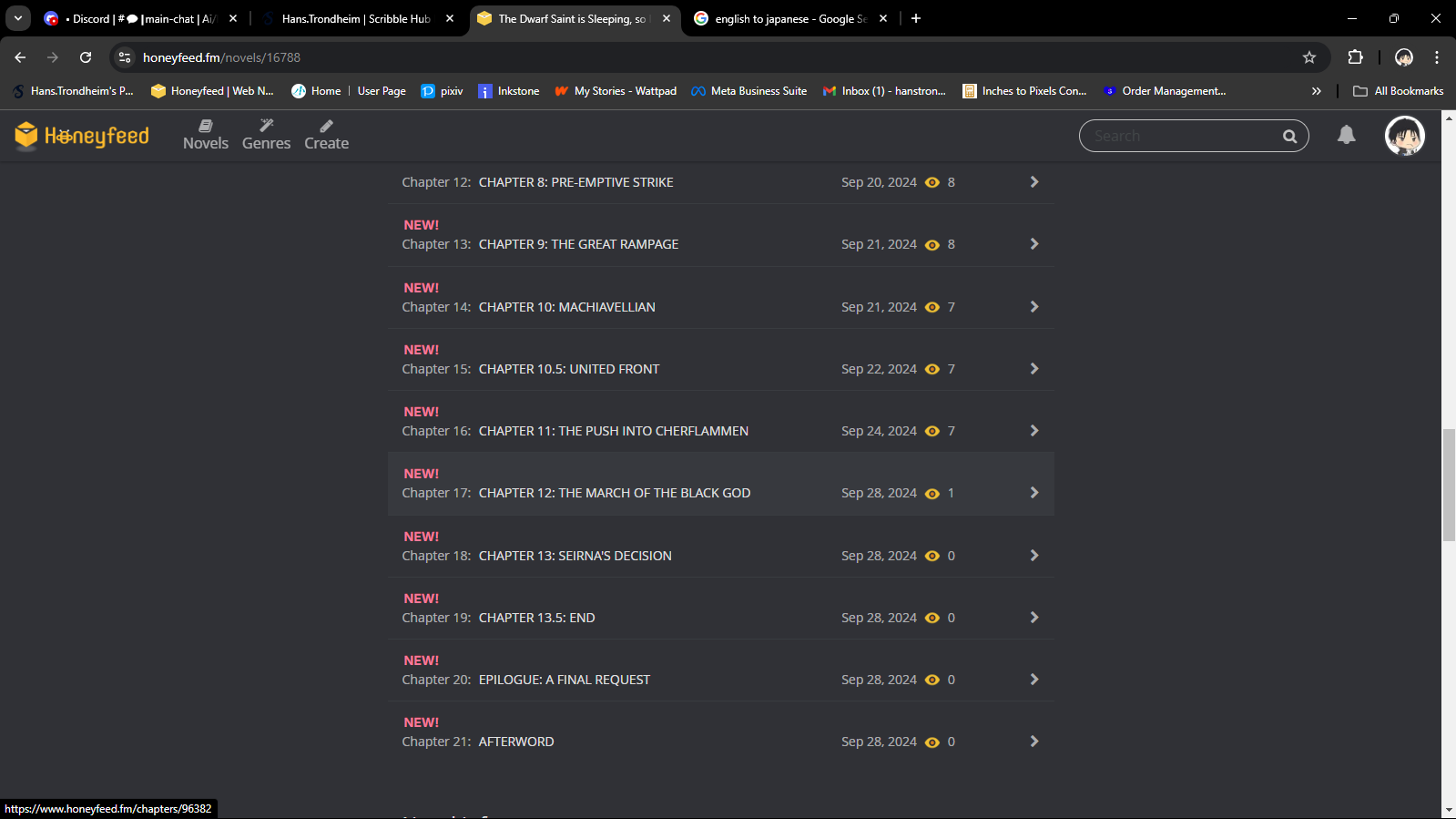Image resolution: width=1456 pixels, height=819 pixels.
Task: Open the user avatar menu
Action: (x=1404, y=136)
